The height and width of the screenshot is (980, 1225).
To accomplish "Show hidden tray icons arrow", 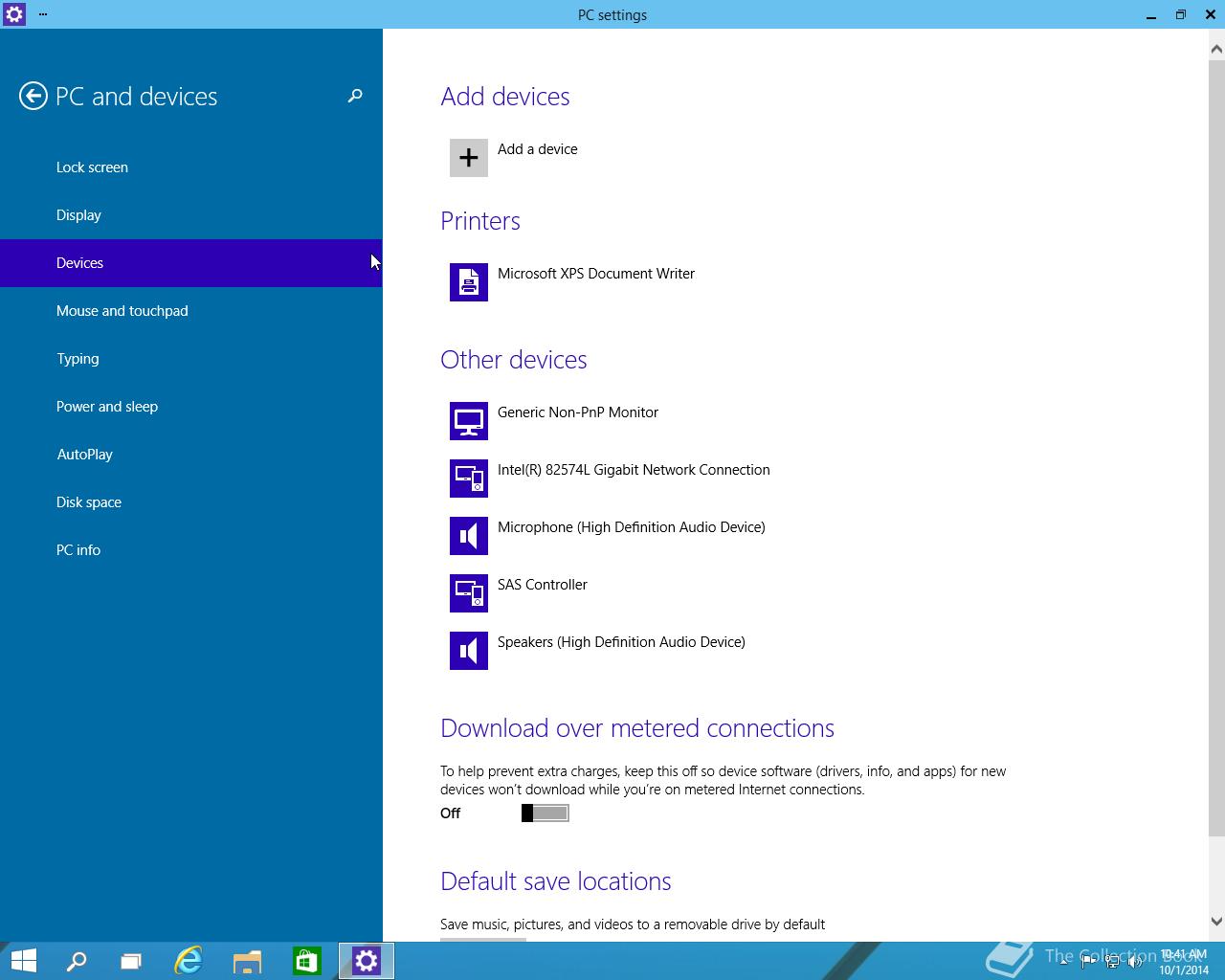I will click(x=1064, y=963).
